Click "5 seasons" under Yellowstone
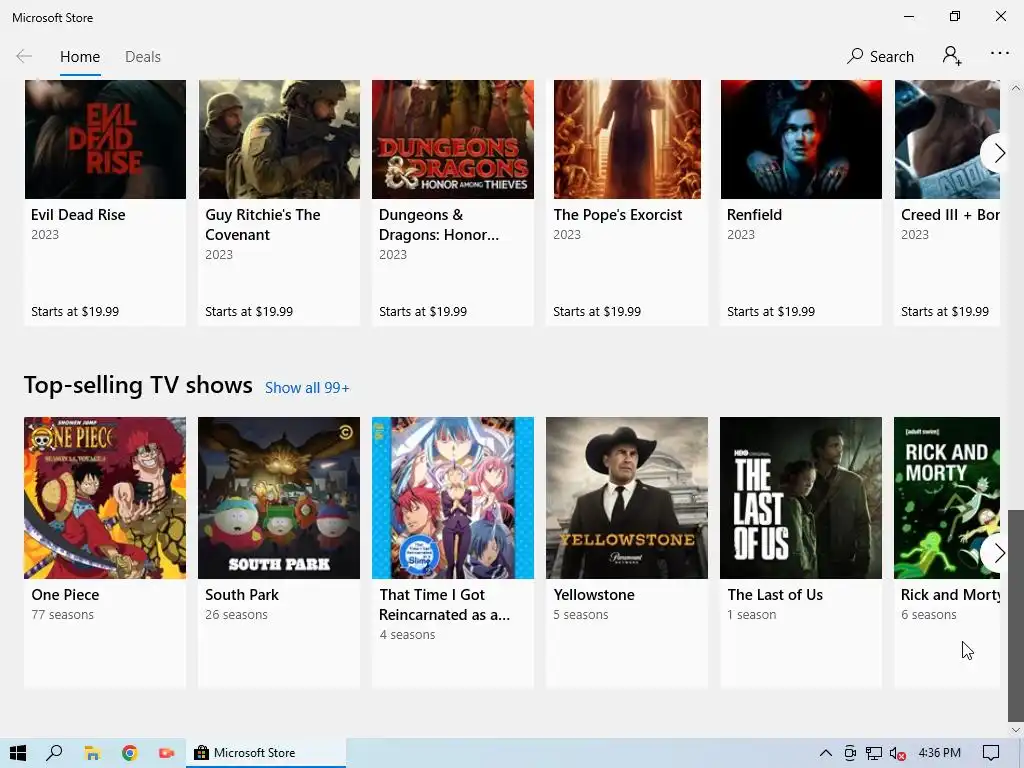Screen dimensions: 1024x768 click(581, 615)
